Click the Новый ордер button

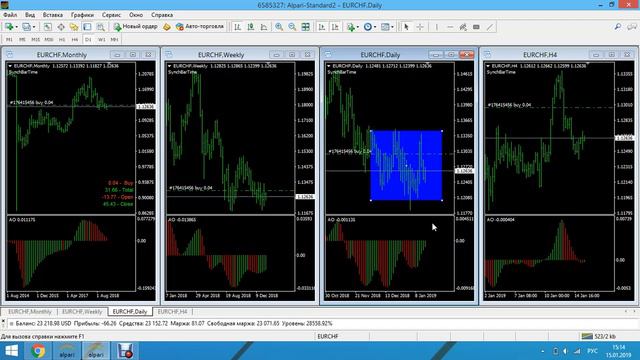click(136, 27)
